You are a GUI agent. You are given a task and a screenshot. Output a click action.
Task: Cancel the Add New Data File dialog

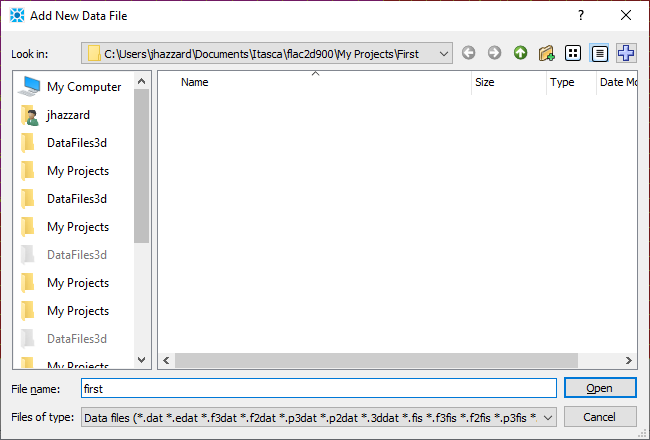pos(600,416)
